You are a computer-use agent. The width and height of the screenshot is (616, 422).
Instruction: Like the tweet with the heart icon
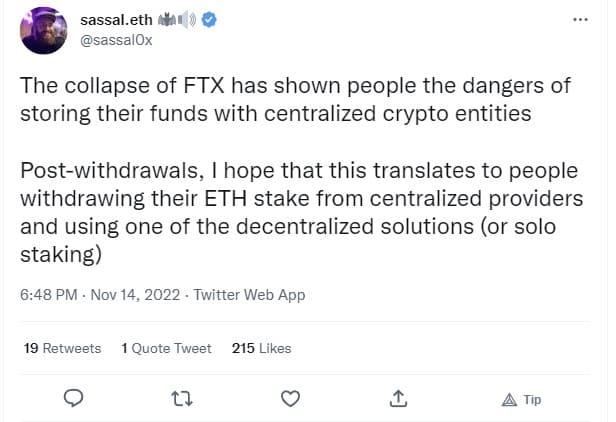point(290,399)
